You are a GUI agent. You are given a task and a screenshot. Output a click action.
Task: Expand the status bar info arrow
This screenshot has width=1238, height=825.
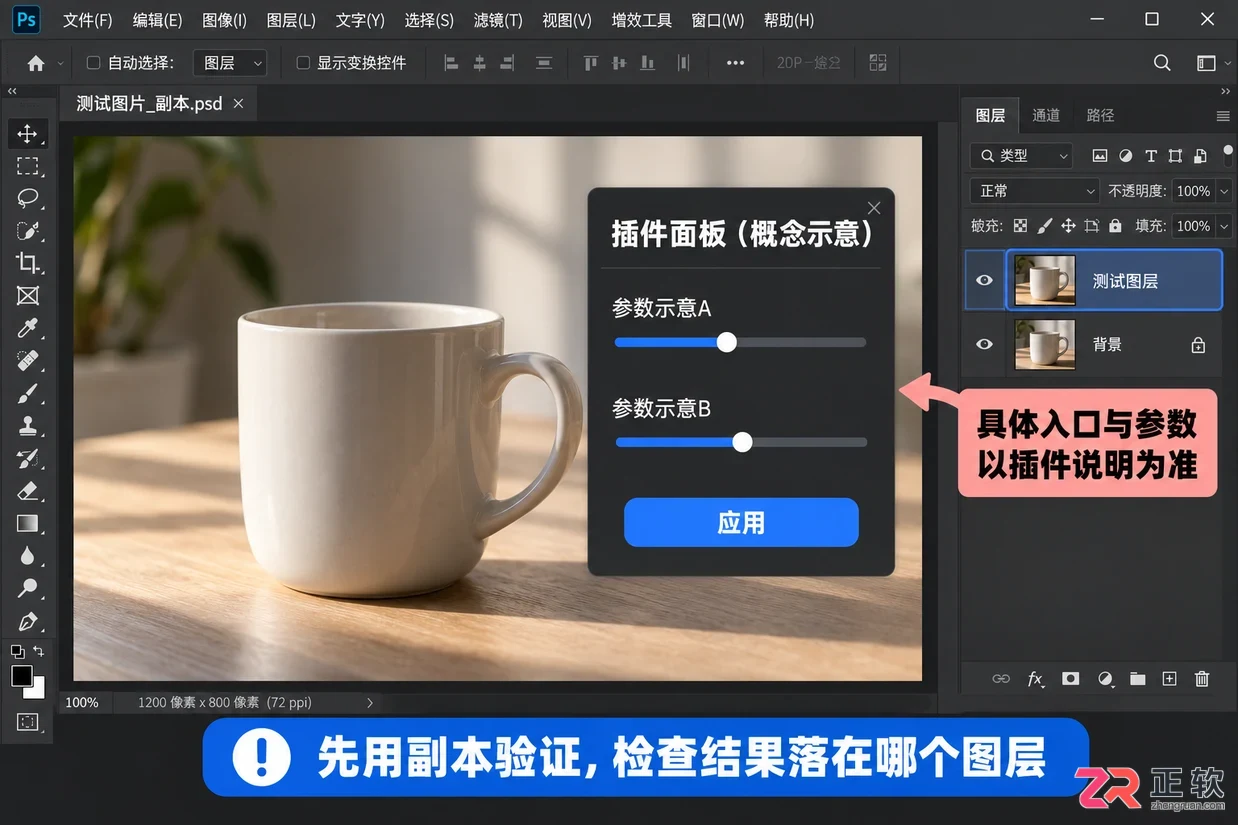point(370,703)
